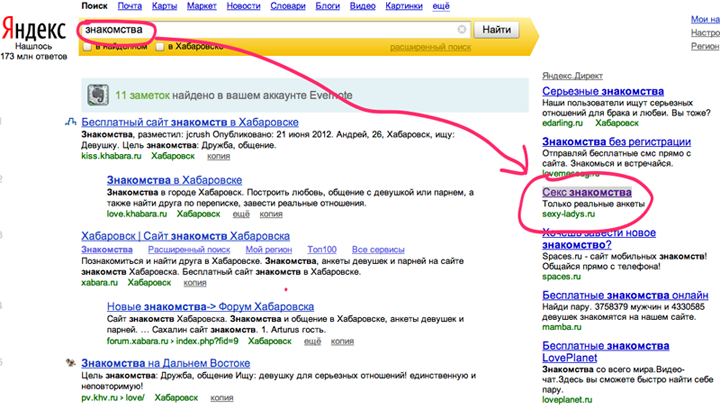Open 'Бесплатный сайт знакомств в Хабаровске' result
Screen dimensions: 720x410
point(190,122)
